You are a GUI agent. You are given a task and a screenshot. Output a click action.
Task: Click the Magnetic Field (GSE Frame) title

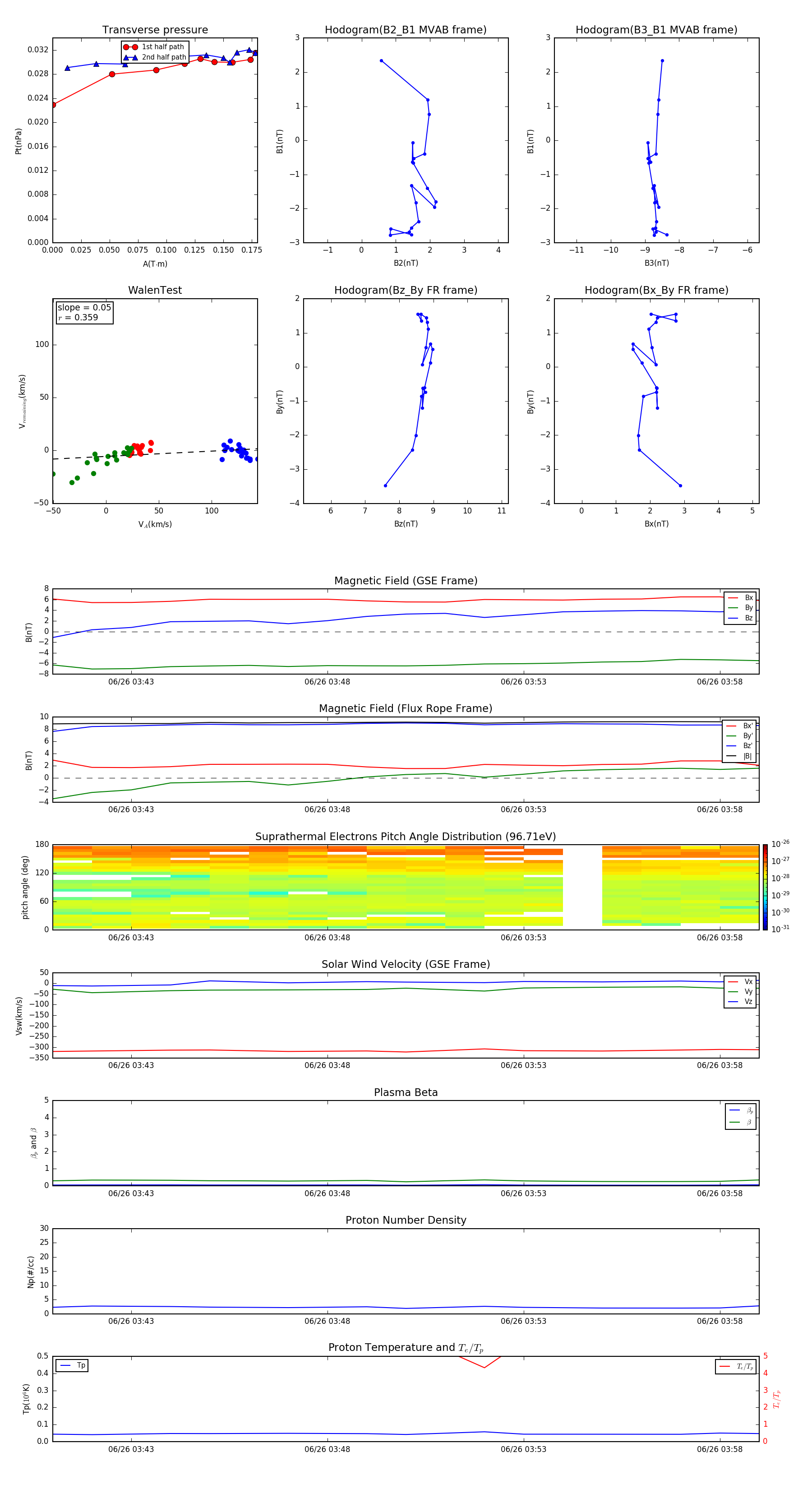pos(406,581)
